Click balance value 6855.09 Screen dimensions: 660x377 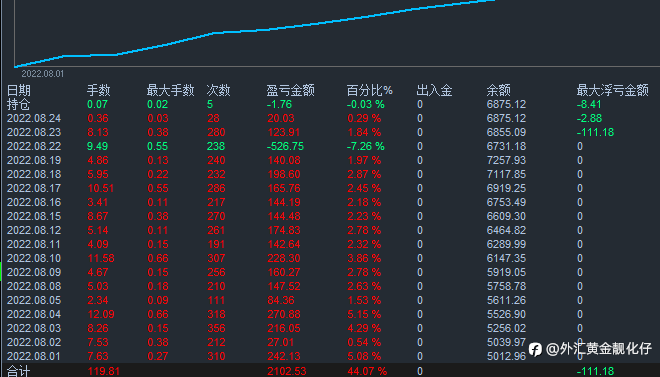[506, 132]
